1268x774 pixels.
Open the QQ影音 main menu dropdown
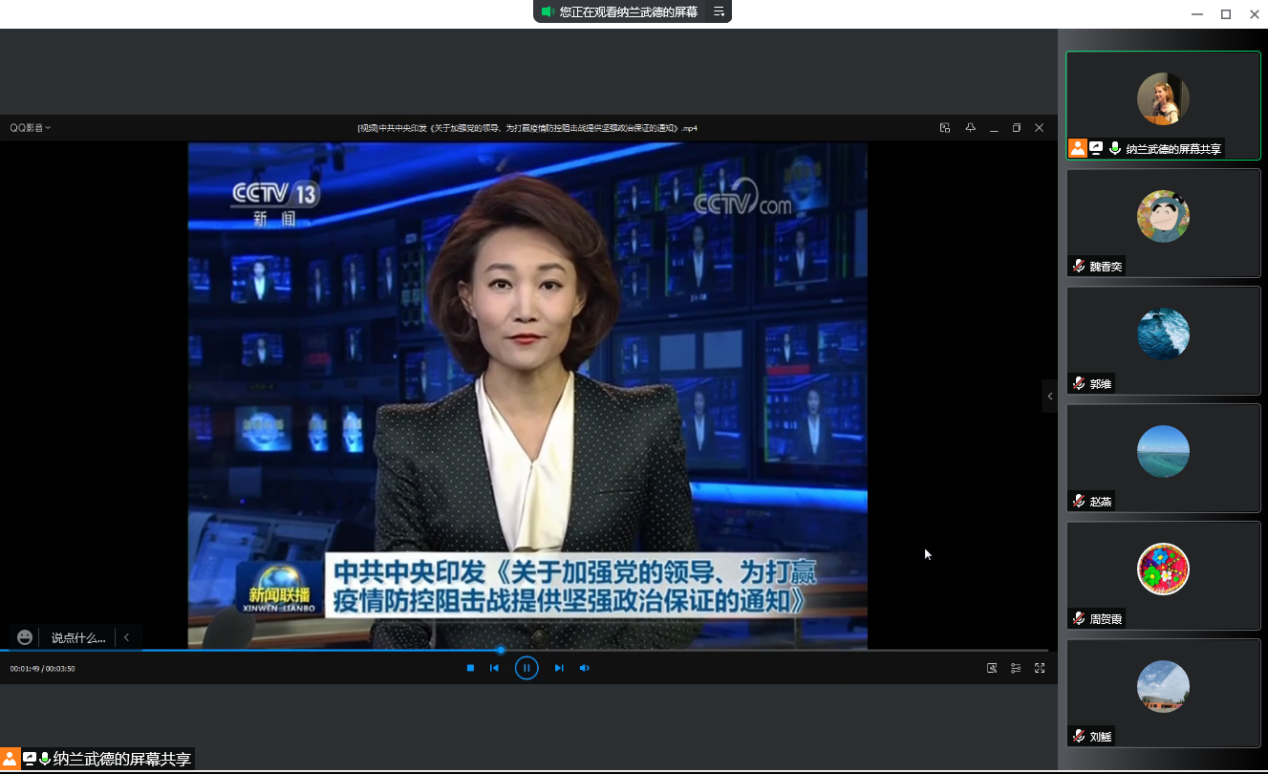(x=30, y=128)
